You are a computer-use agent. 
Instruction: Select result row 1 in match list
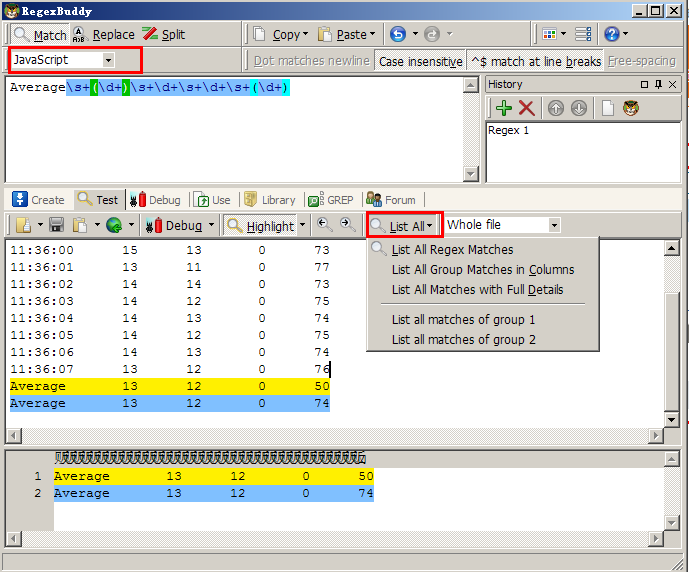coord(214,476)
